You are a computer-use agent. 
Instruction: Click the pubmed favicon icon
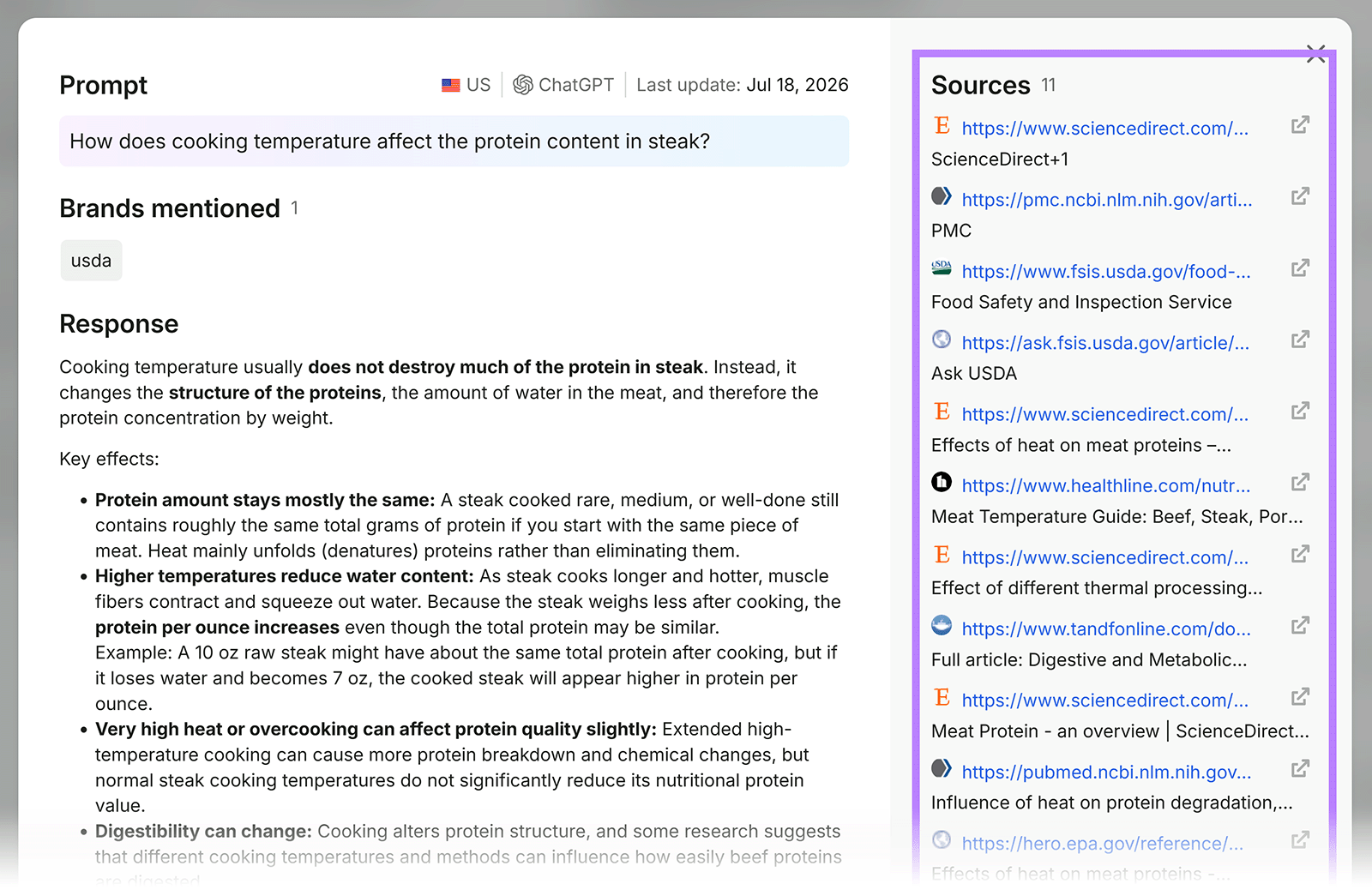(x=942, y=768)
